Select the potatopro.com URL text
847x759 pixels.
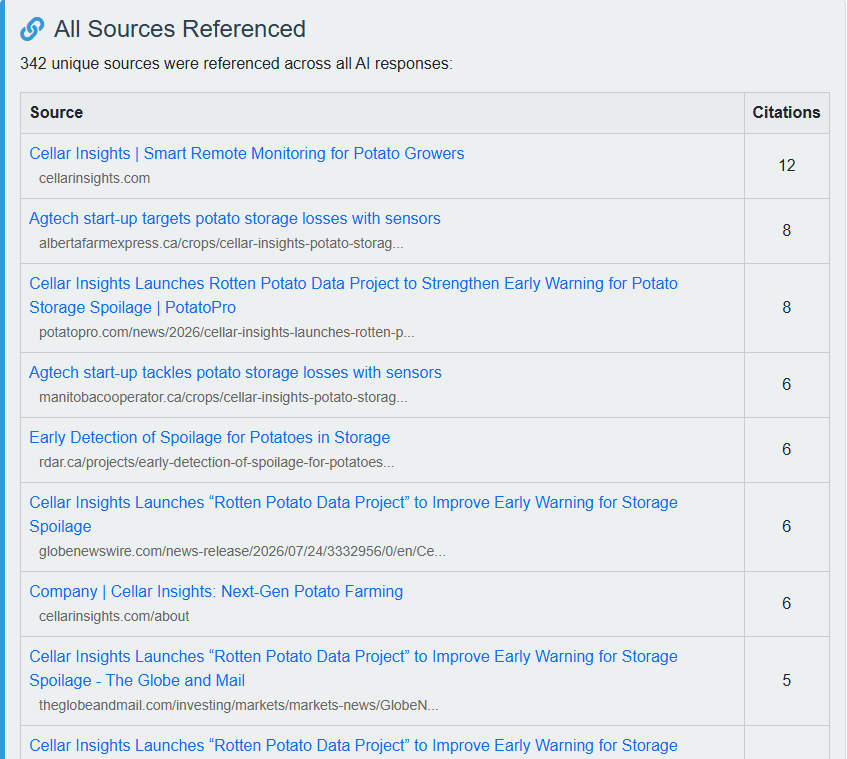coord(226,332)
